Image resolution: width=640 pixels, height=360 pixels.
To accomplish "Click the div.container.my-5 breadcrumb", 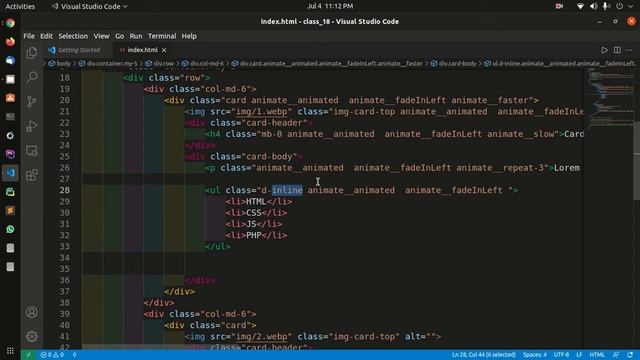I will click(x=112, y=63).
